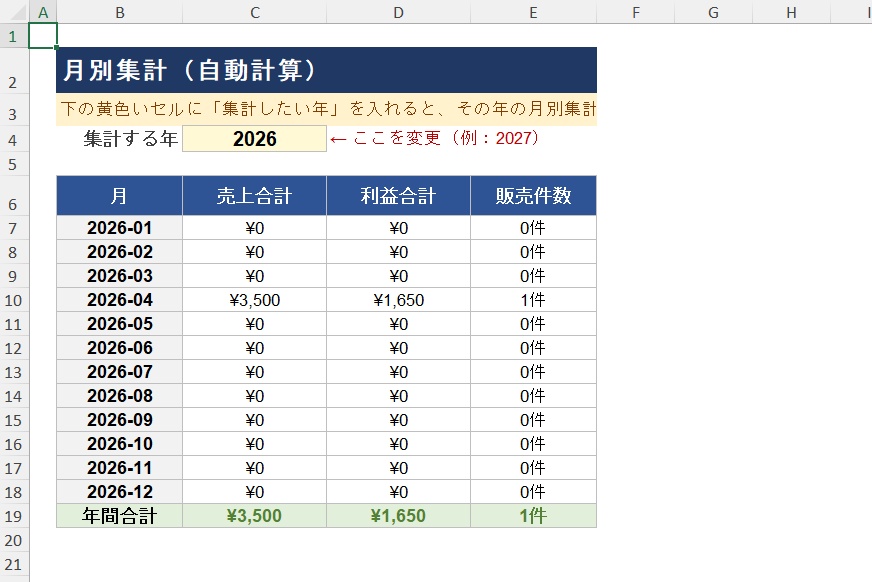Click the 2026-12 count cell 0件
Screen dimensions: 872x582
pyautogui.click(x=533, y=491)
